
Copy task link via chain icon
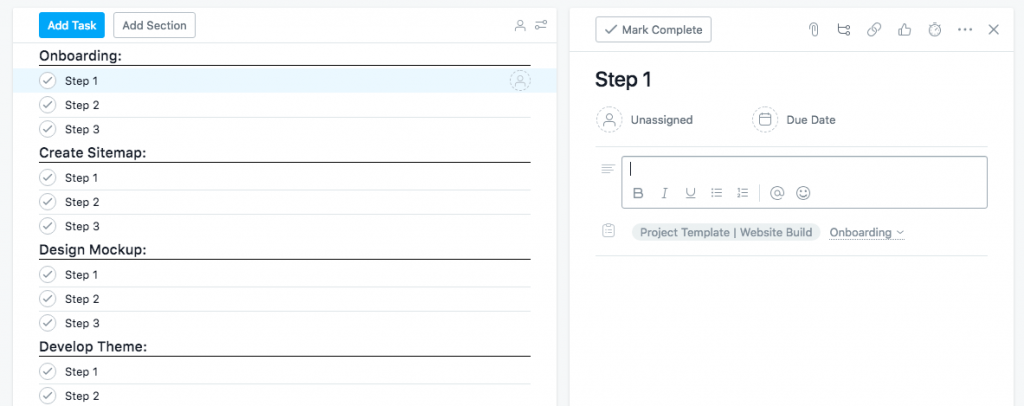[874, 30]
